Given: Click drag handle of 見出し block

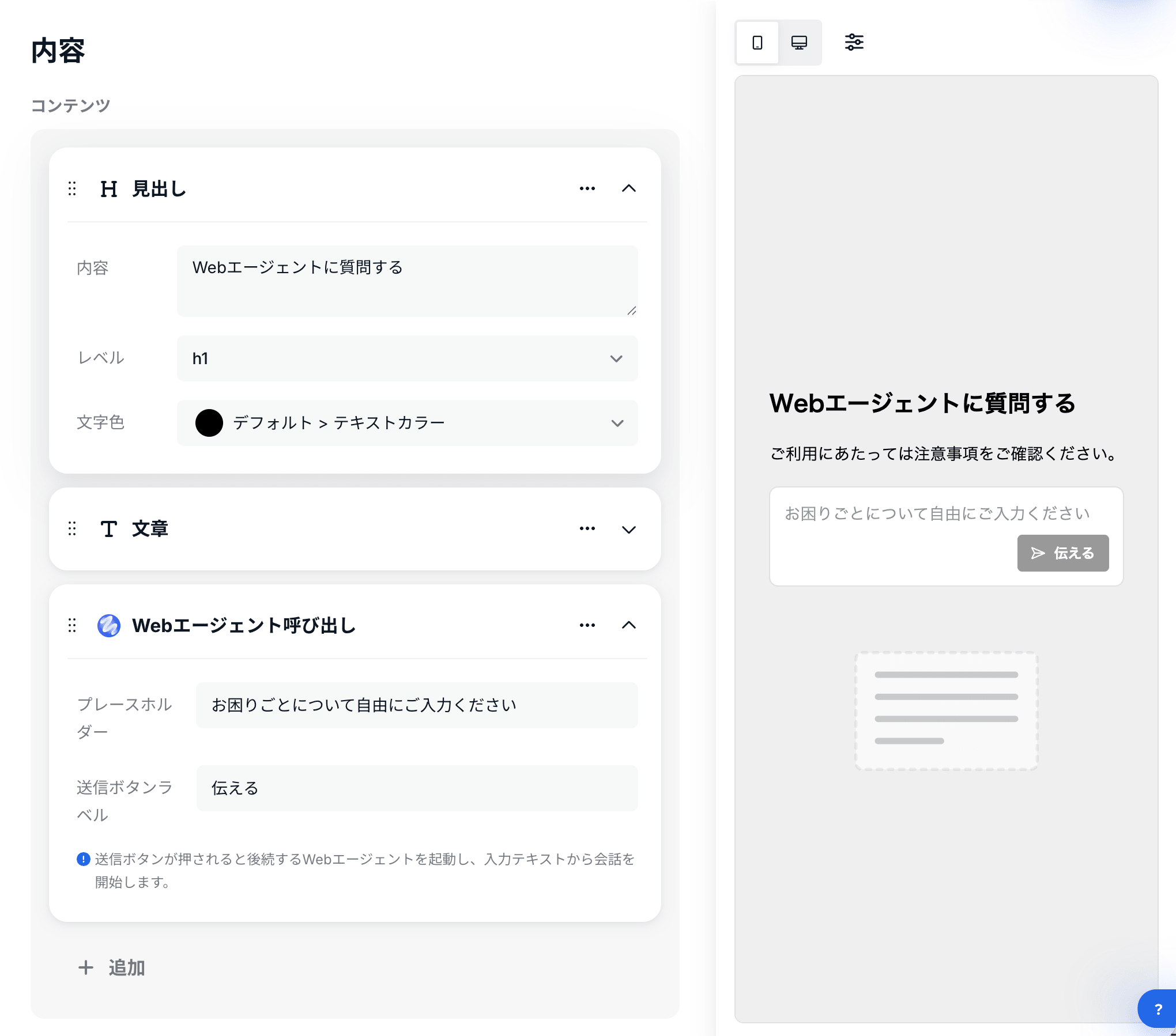Looking at the screenshot, I should tap(72, 188).
